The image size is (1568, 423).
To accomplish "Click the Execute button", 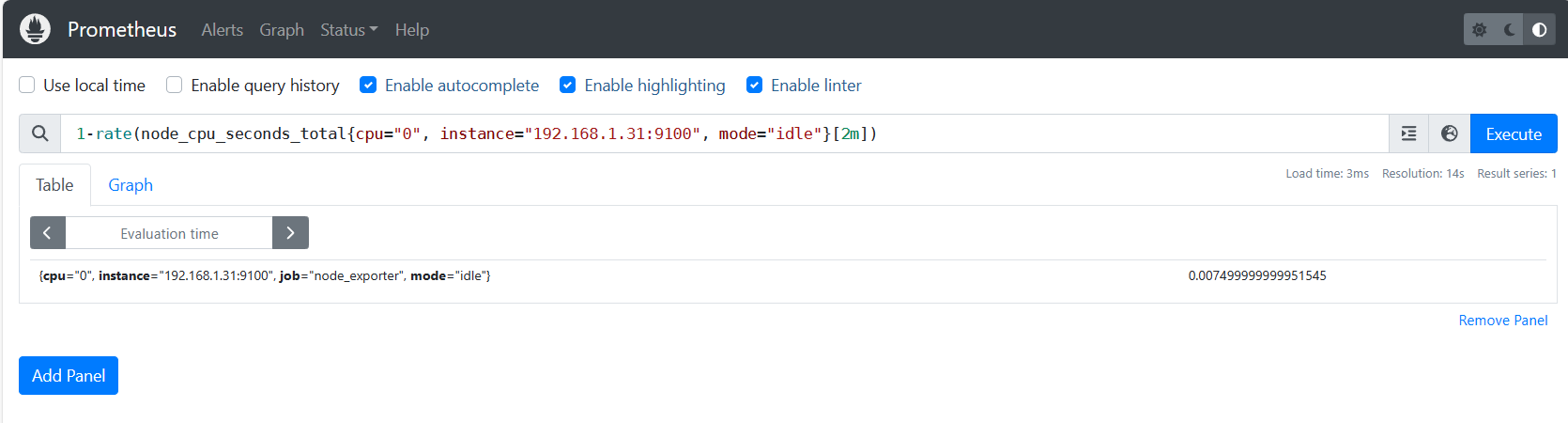I will coord(1514,133).
